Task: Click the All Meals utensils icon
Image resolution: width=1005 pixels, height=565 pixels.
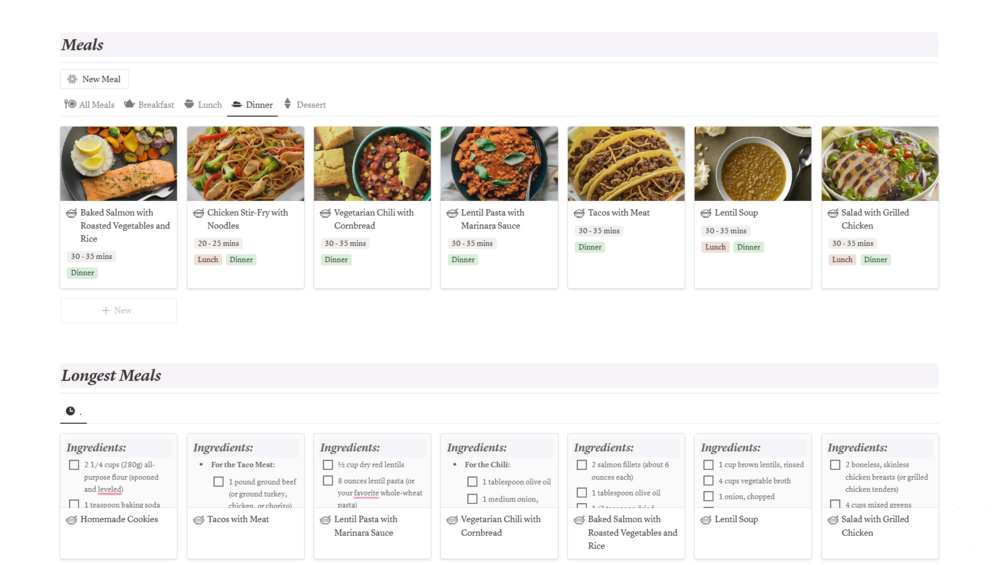Action: point(70,104)
